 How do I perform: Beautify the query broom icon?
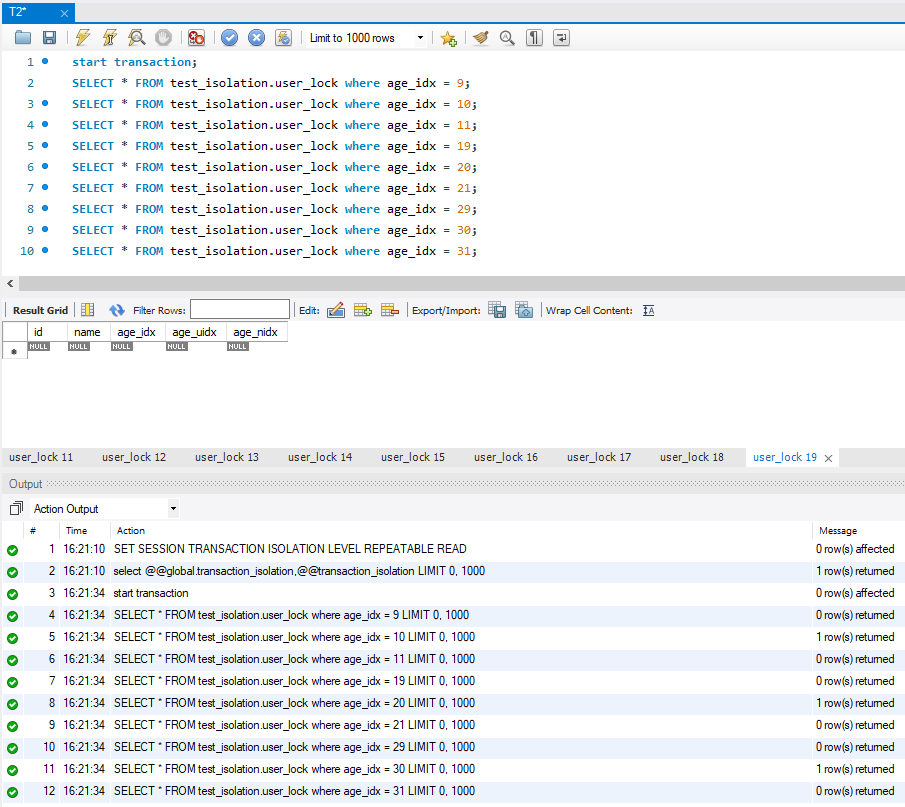pos(480,38)
